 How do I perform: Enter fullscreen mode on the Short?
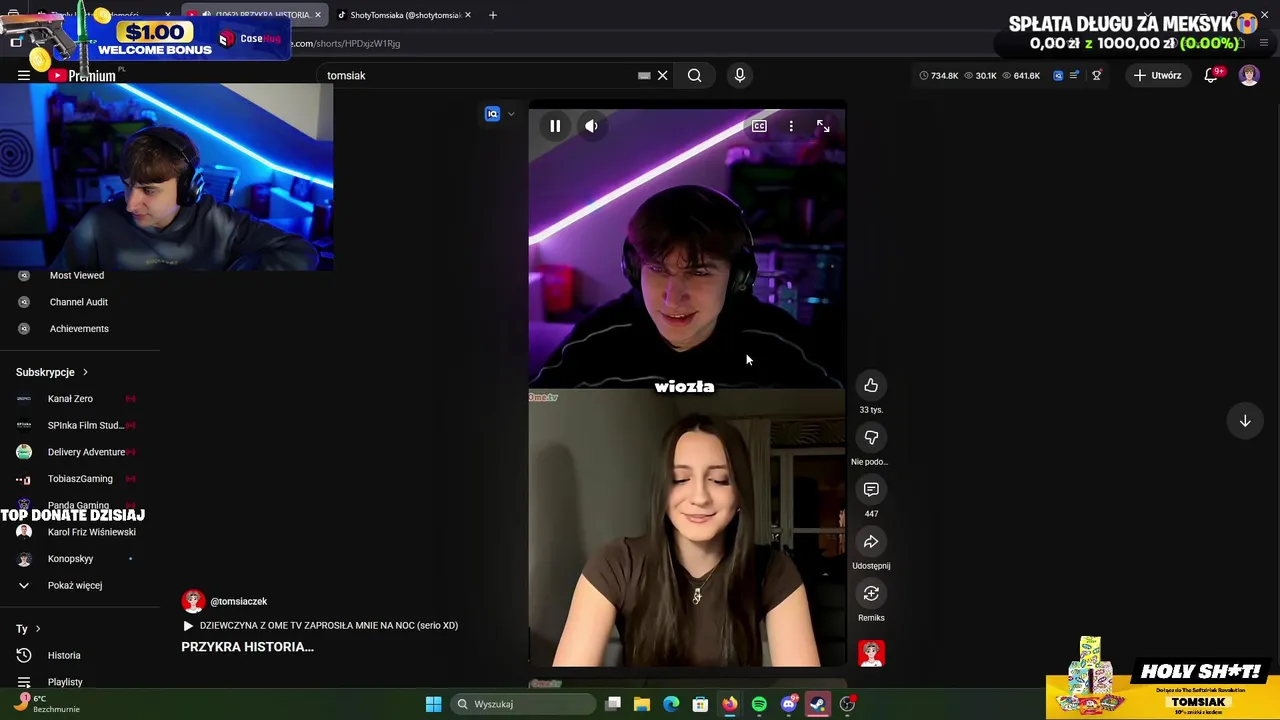click(823, 126)
